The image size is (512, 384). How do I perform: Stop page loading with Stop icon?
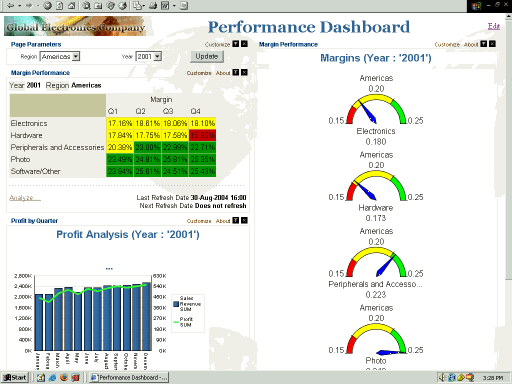tap(47, 5)
